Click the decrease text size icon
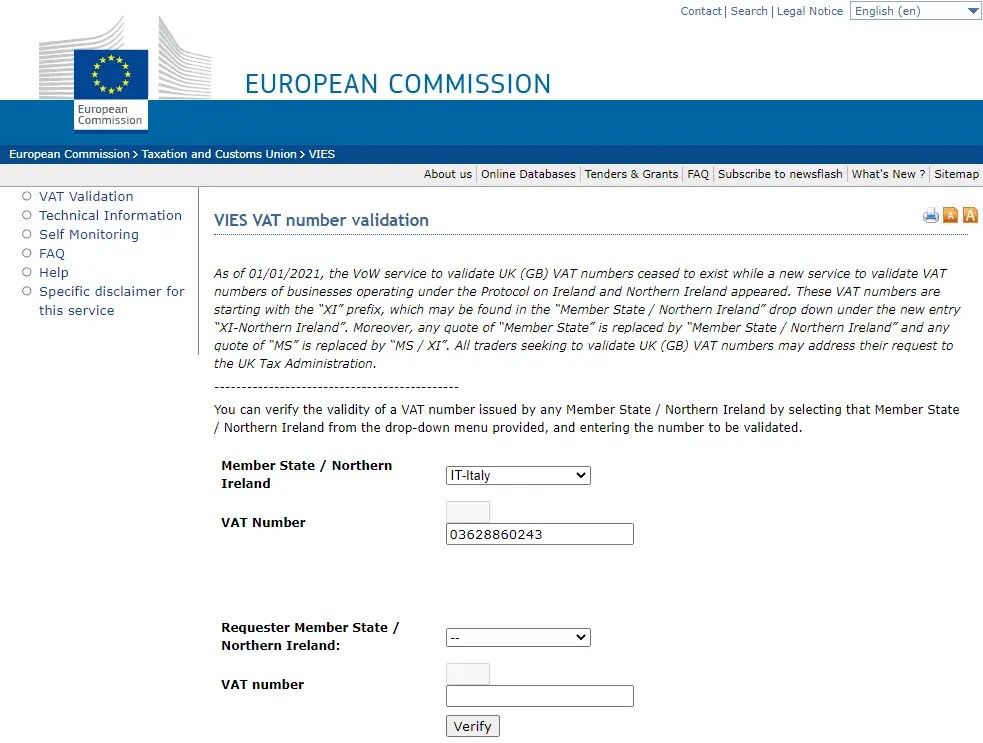Screen dimensions: 983x743 coord(950,215)
